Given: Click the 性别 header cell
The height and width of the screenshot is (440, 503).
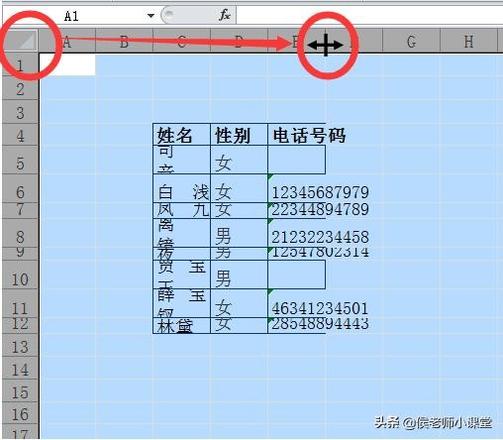Looking at the screenshot, I should [x=239, y=134].
